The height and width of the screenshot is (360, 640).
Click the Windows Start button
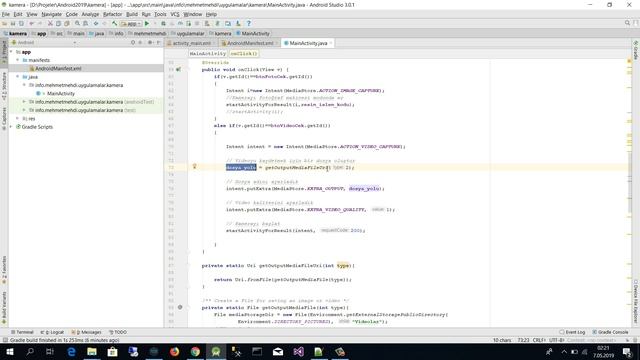click(9, 351)
